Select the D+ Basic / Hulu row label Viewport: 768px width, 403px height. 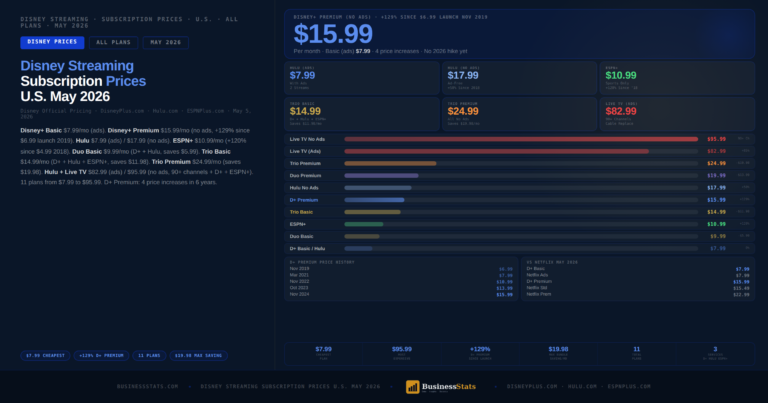point(307,249)
